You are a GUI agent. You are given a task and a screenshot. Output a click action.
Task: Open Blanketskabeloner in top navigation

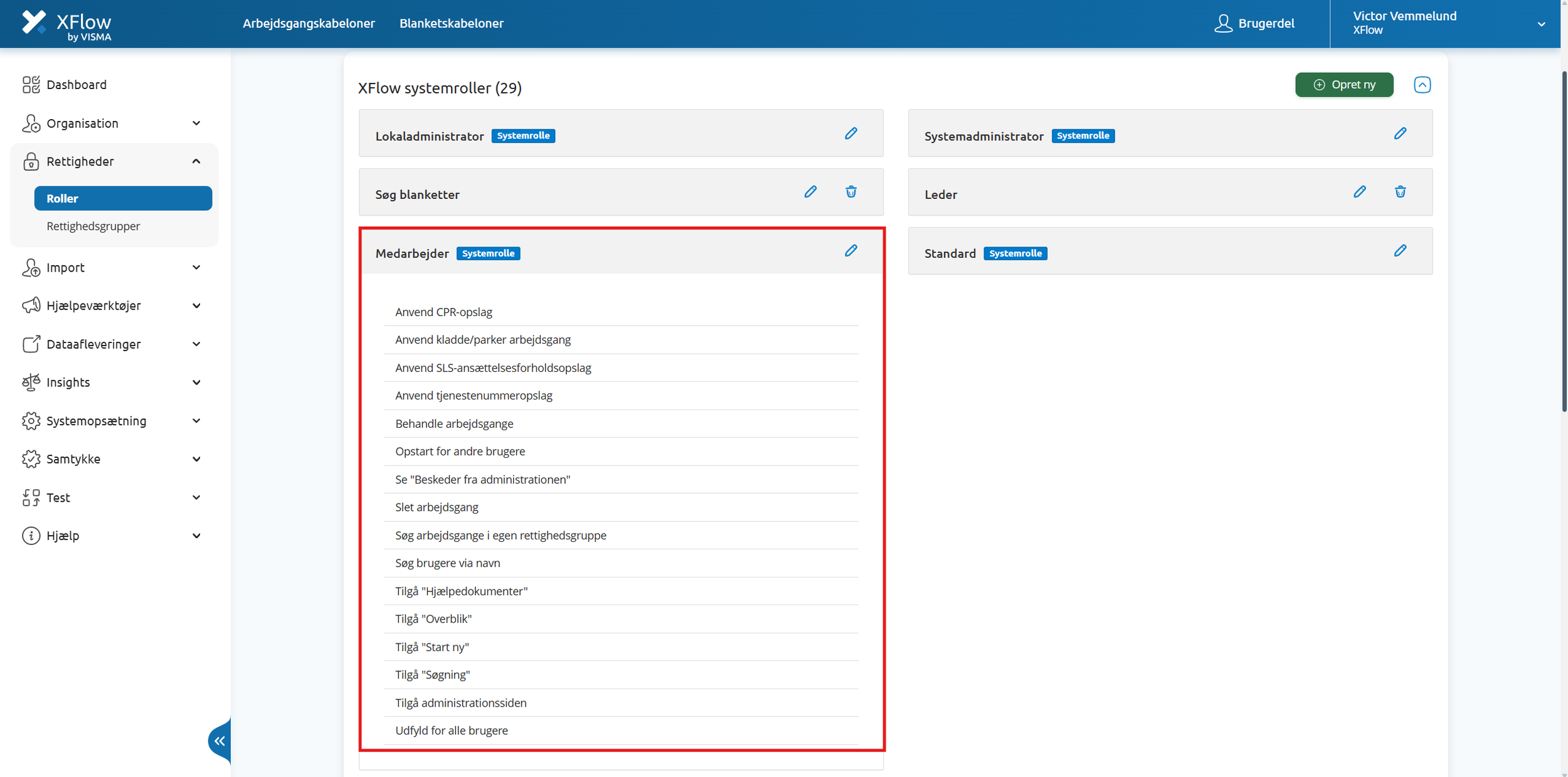452,23
